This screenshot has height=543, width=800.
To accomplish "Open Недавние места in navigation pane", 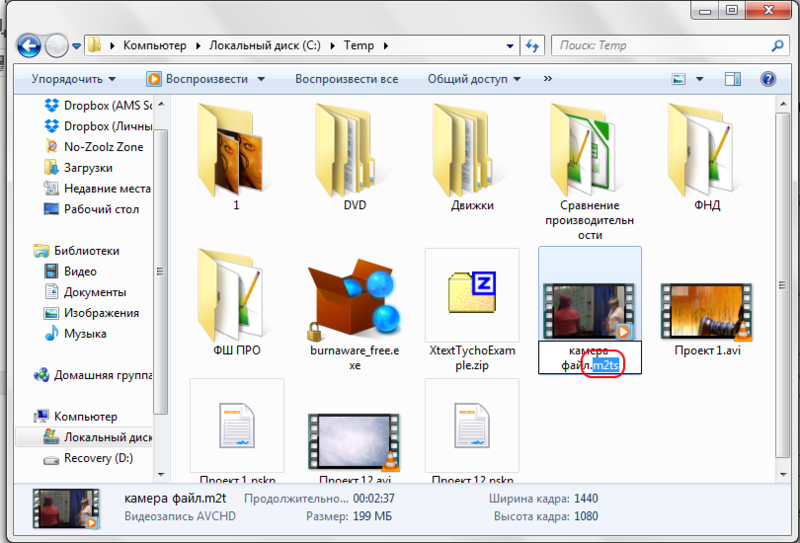I will tap(97, 189).
